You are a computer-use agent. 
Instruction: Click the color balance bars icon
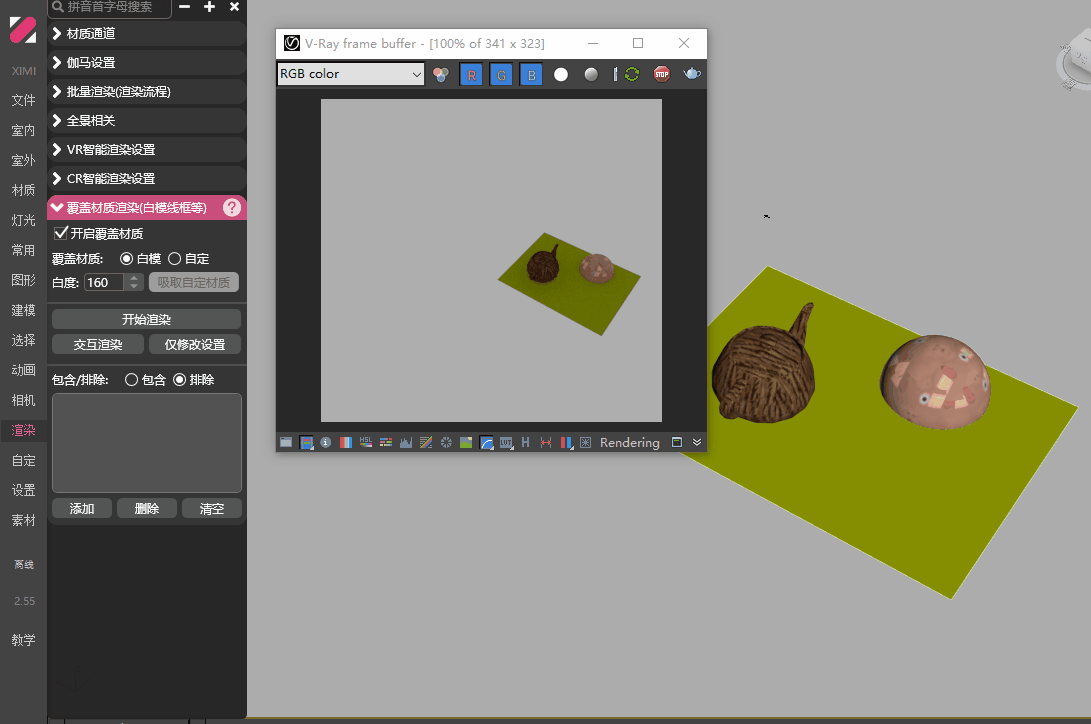[386, 442]
